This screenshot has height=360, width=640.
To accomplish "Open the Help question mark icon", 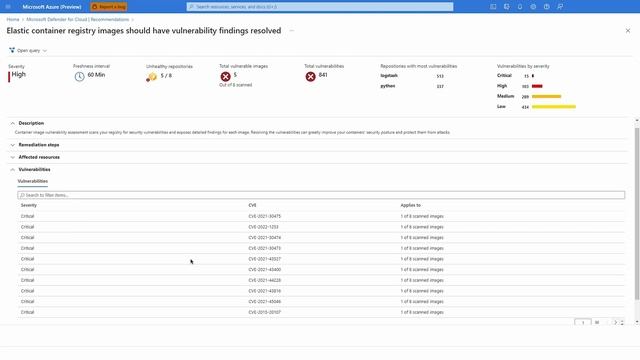I will pyautogui.click(x=547, y=7).
